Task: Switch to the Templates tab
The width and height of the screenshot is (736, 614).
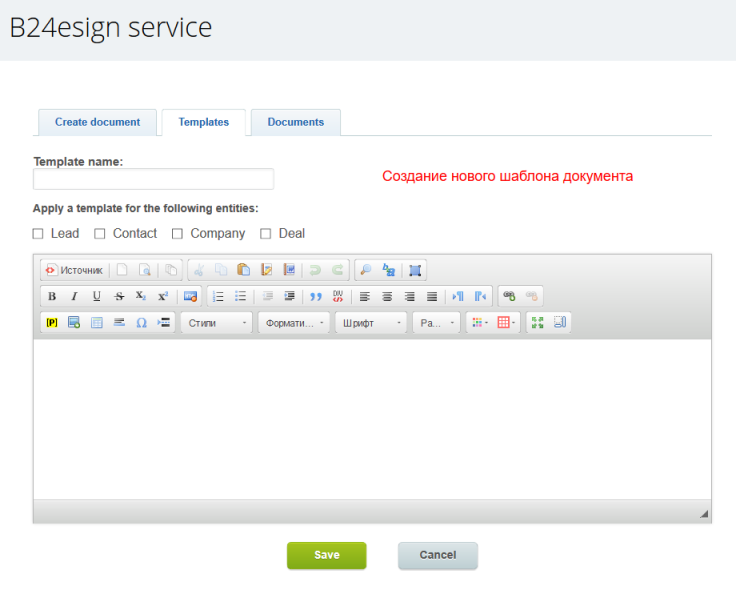Action: point(204,123)
